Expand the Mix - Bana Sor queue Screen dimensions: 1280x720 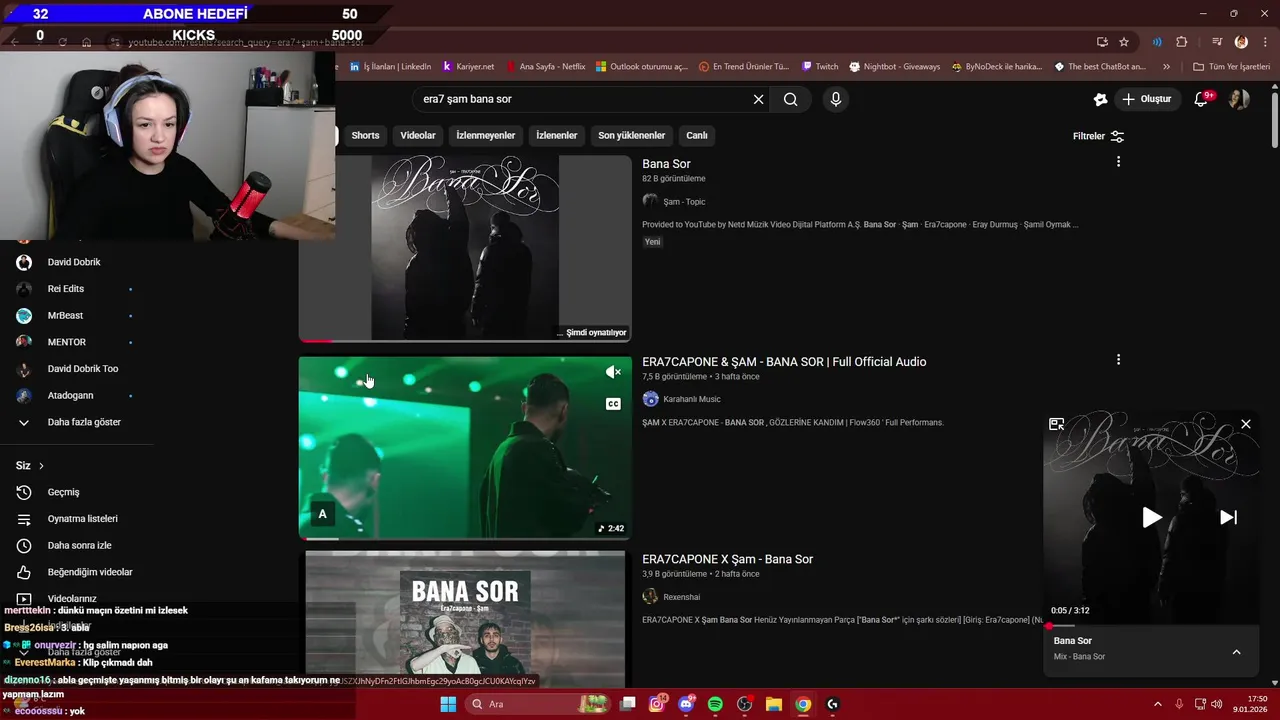point(1236,652)
